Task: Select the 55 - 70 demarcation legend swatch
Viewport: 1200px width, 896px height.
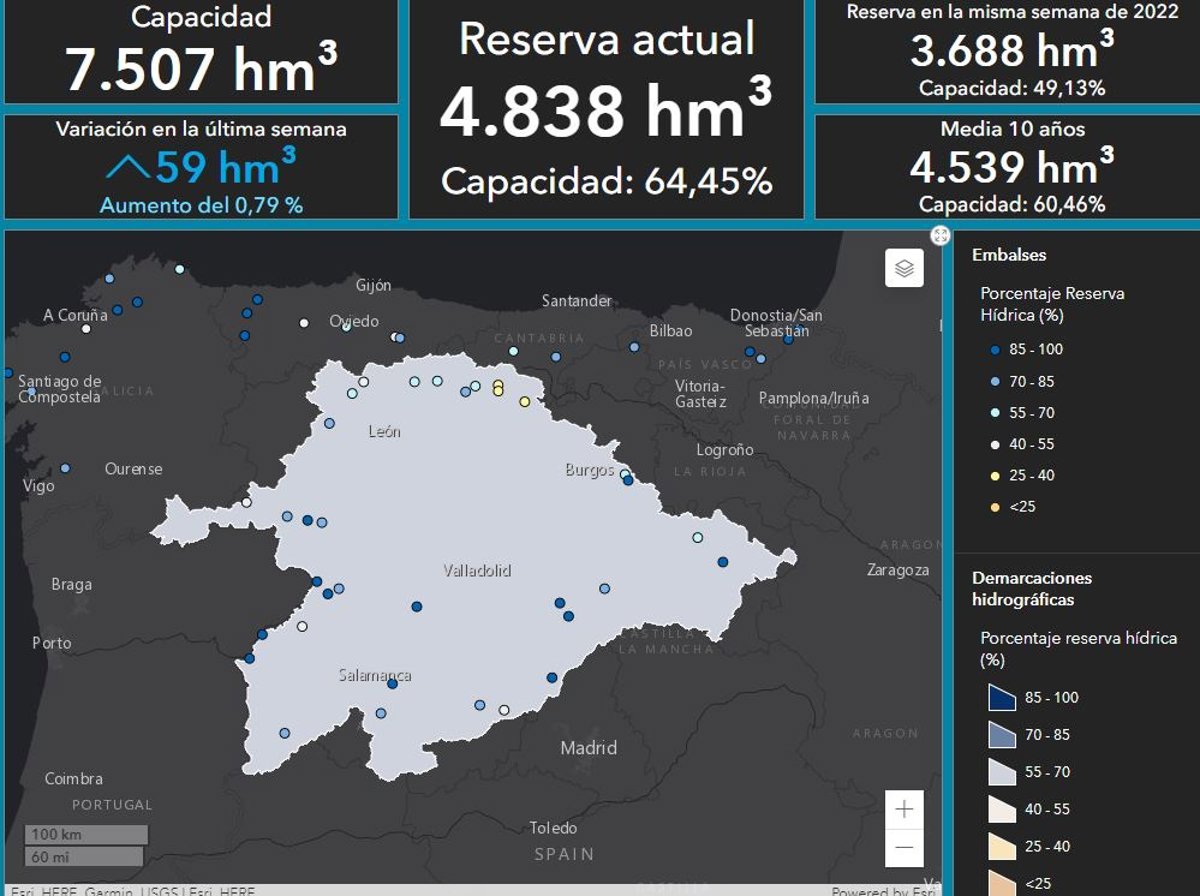Action: tap(1001, 772)
